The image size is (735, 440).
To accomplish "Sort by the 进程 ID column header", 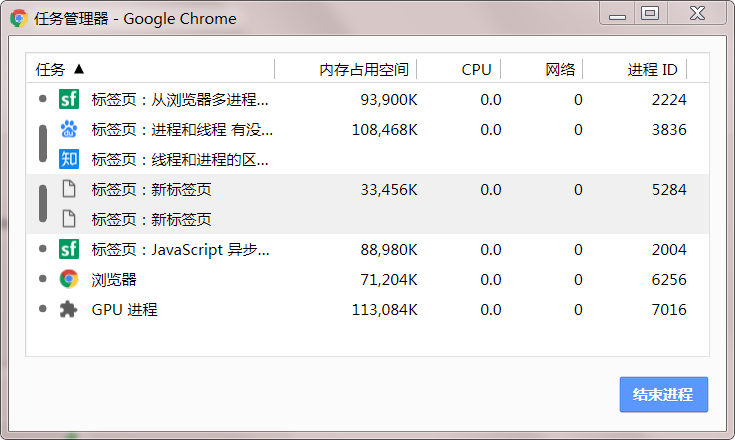I will (x=652, y=69).
